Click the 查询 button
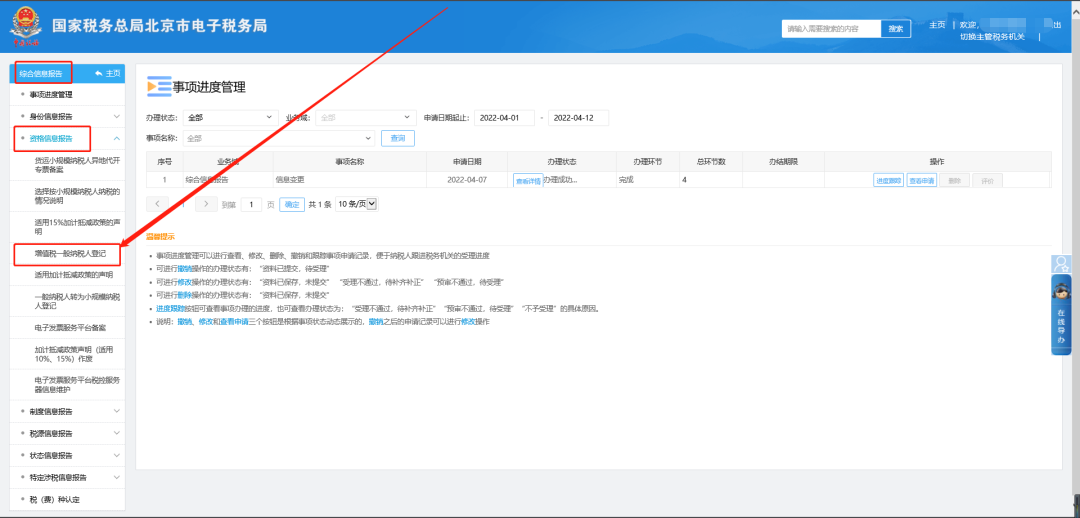The height and width of the screenshot is (518, 1080). point(398,138)
